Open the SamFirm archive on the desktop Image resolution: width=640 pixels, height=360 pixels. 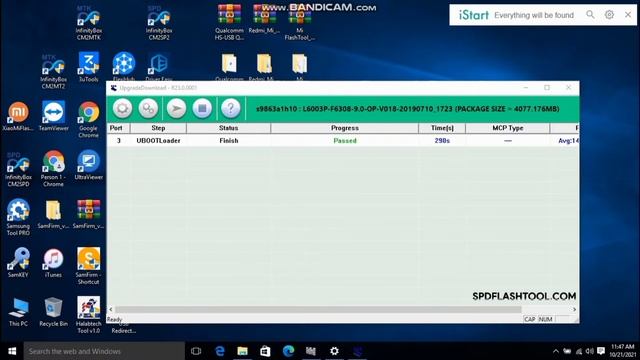click(x=89, y=215)
